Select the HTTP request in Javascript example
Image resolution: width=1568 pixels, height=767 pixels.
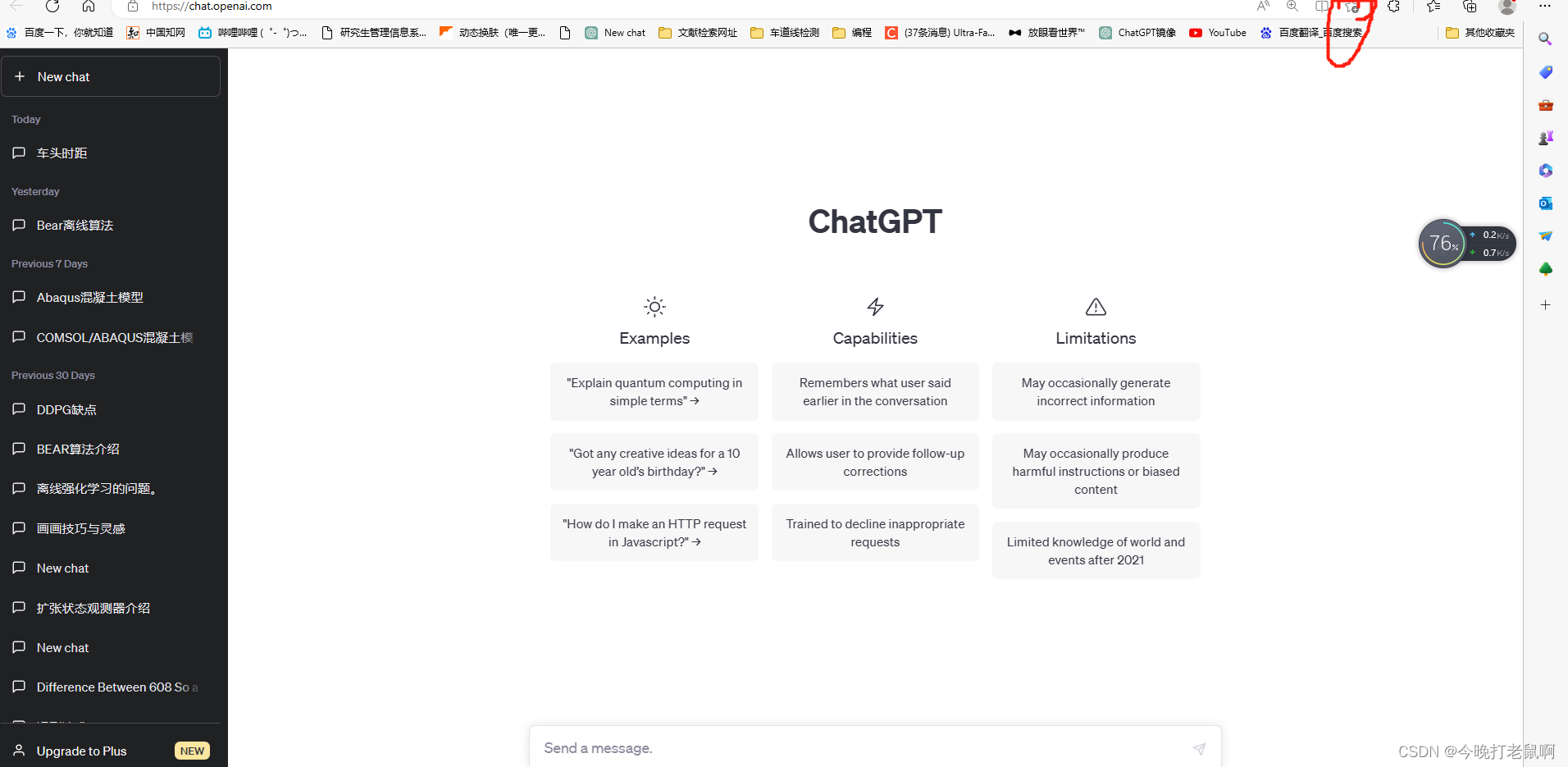coord(654,532)
